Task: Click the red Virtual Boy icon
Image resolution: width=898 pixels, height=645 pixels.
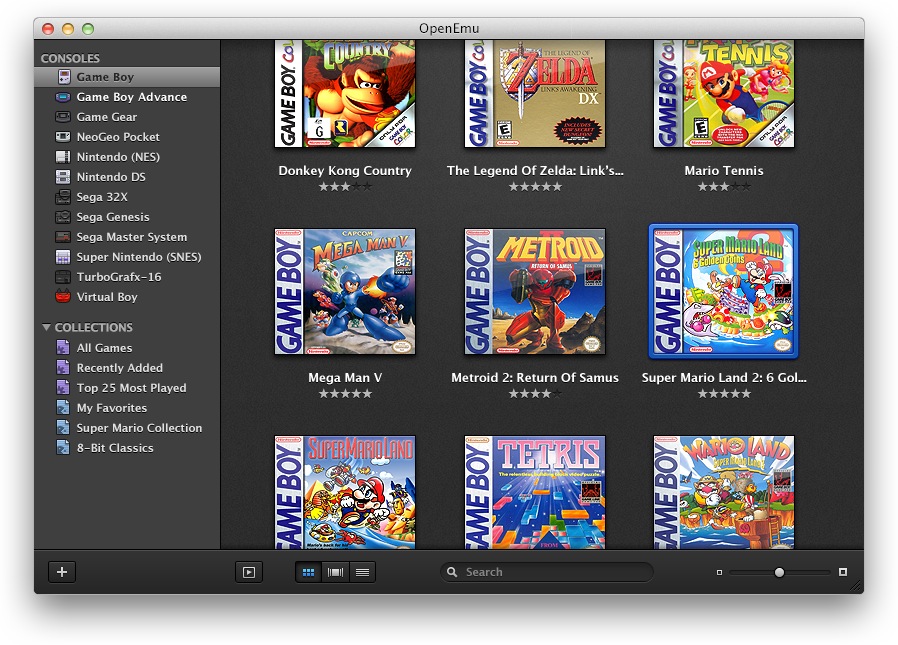Action: pyautogui.click(x=62, y=297)
